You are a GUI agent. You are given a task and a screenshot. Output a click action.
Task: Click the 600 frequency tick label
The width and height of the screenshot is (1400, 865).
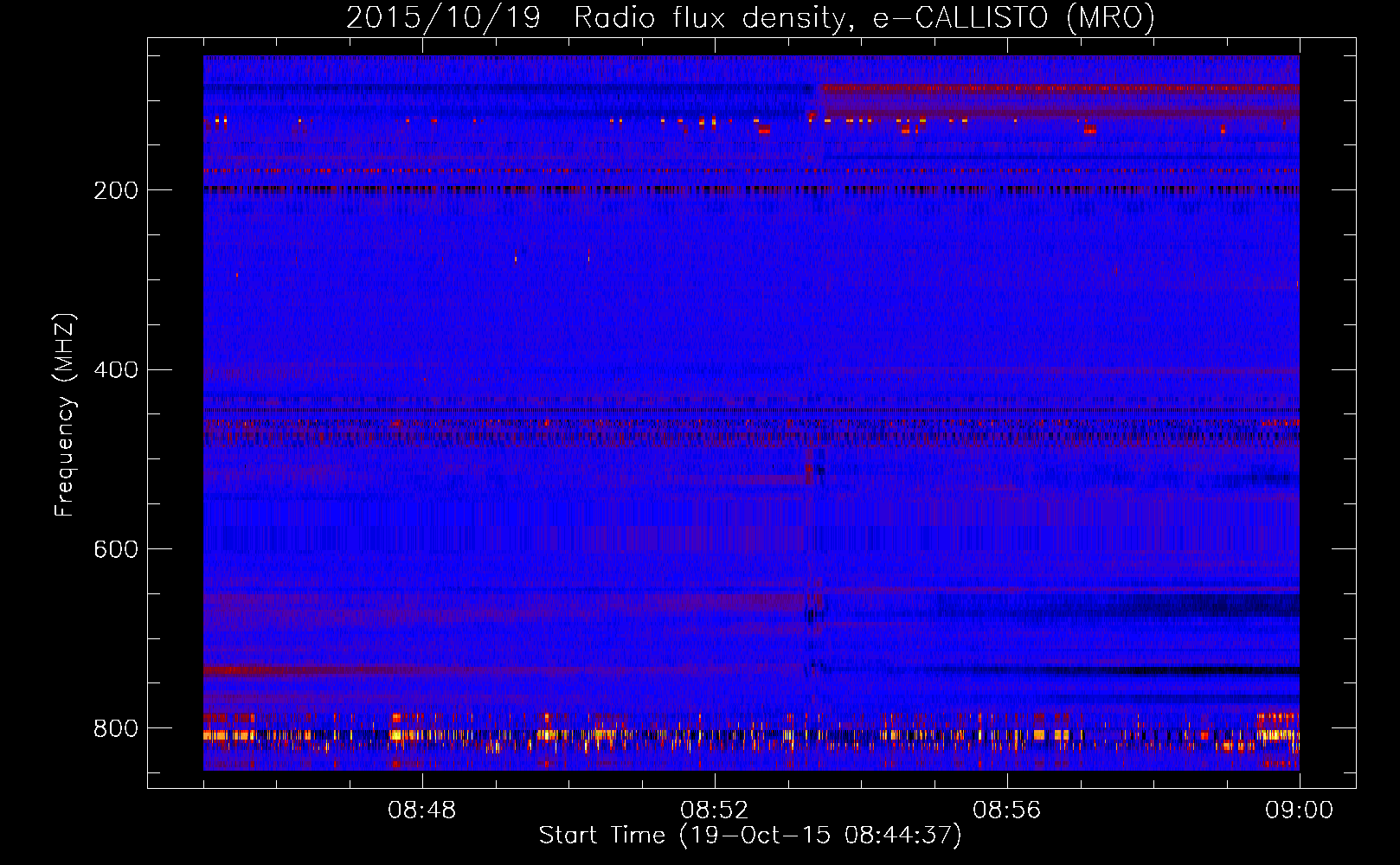point(116,549)
